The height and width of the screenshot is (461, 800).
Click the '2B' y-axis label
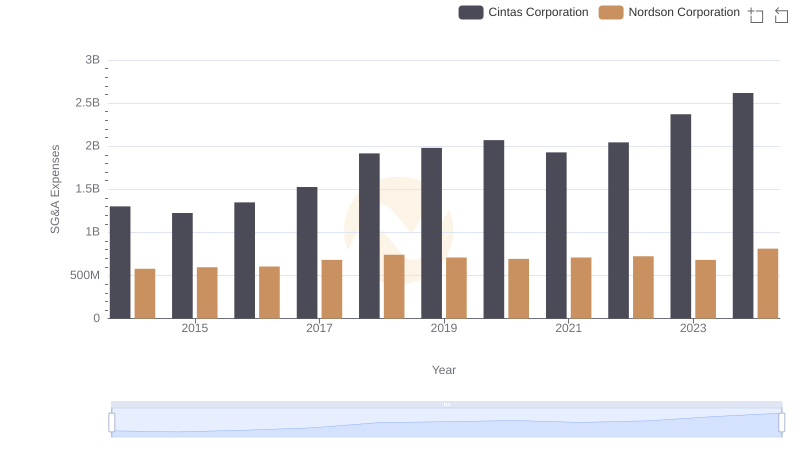pos(93,146)
